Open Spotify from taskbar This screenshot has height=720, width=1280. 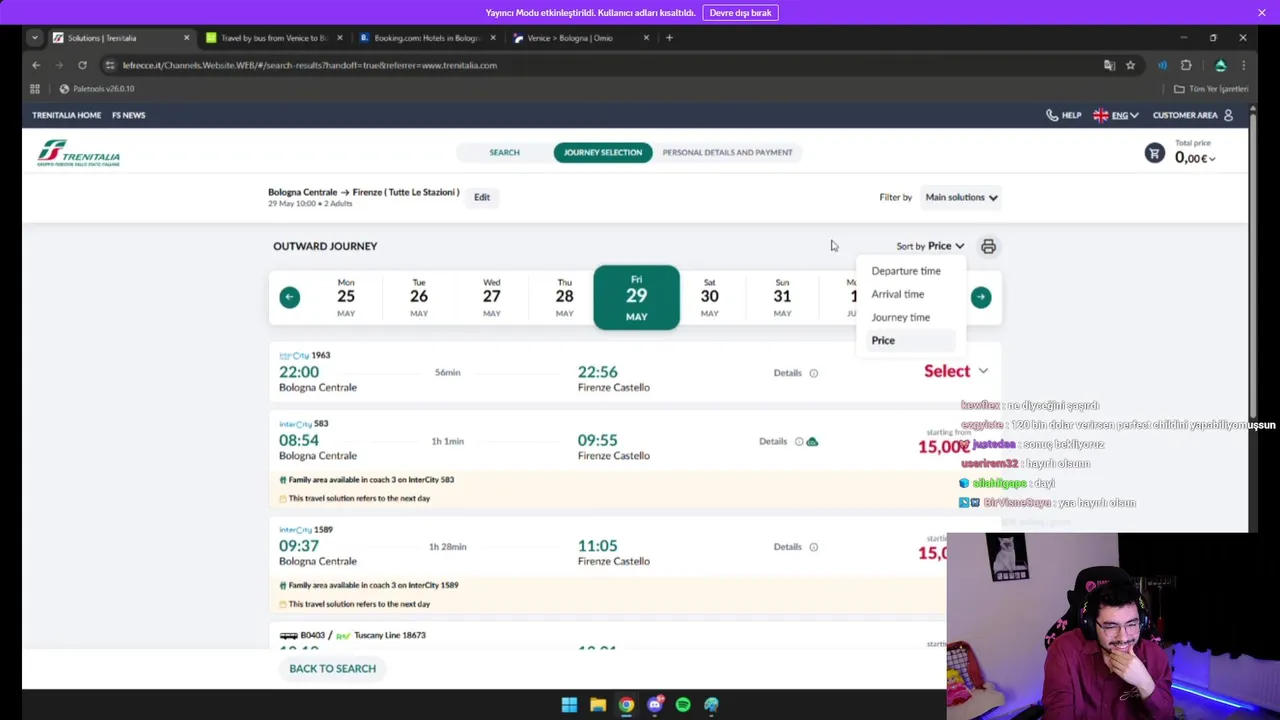[x=683, y=705]
